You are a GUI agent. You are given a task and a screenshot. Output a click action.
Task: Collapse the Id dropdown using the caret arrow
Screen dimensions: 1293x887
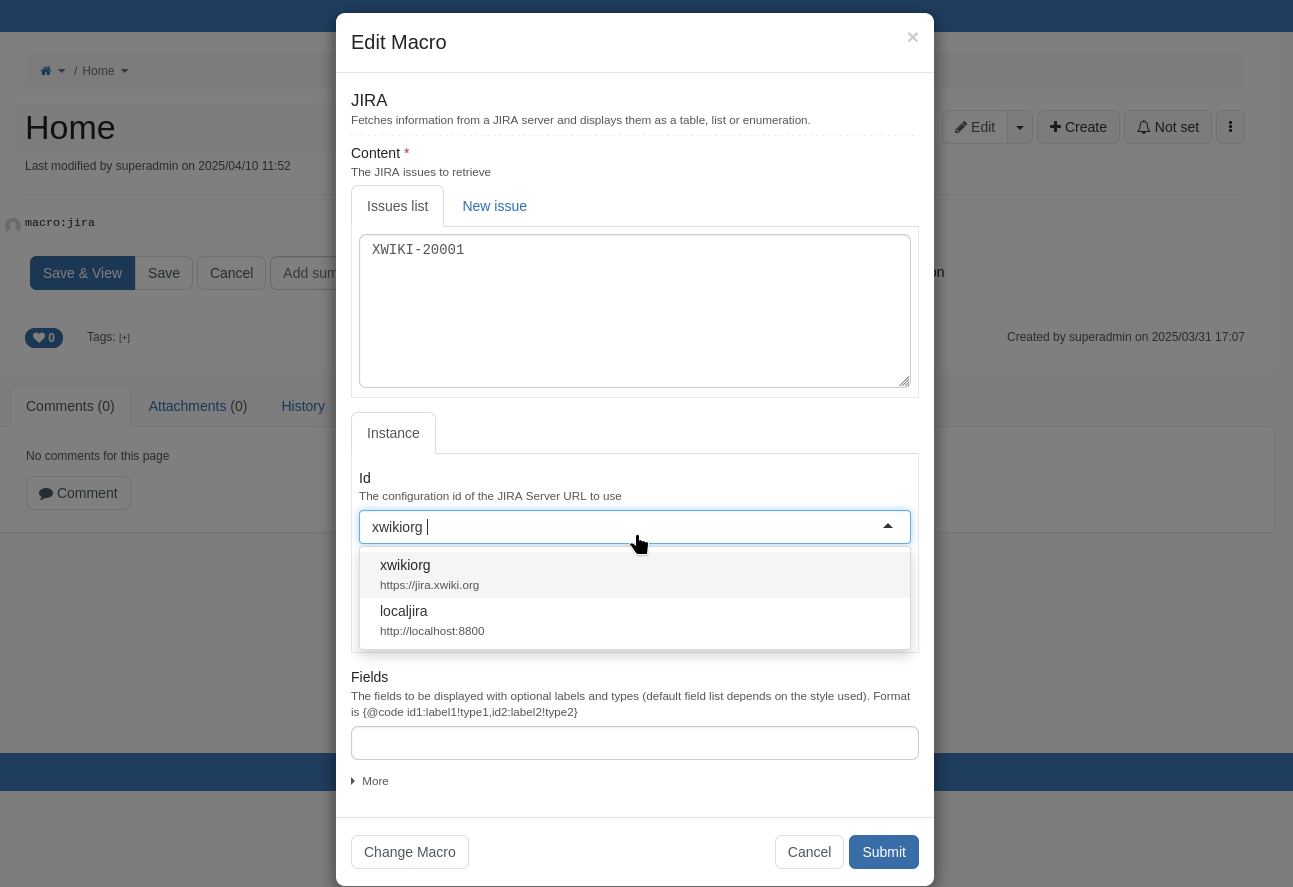[888, 526]
